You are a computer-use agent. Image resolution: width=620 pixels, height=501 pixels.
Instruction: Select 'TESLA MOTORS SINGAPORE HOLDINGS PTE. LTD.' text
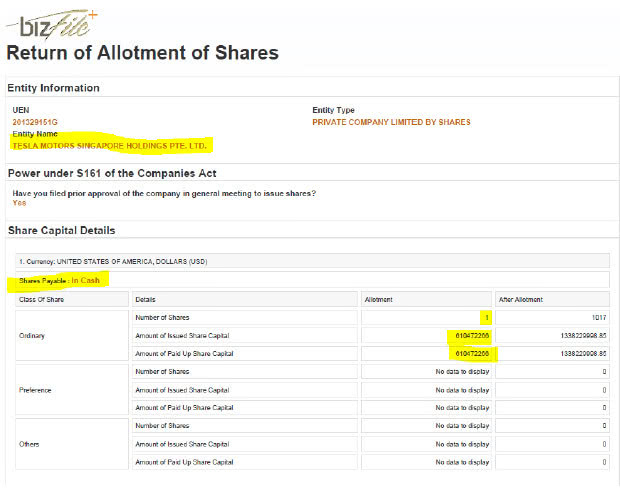[110, 146]
